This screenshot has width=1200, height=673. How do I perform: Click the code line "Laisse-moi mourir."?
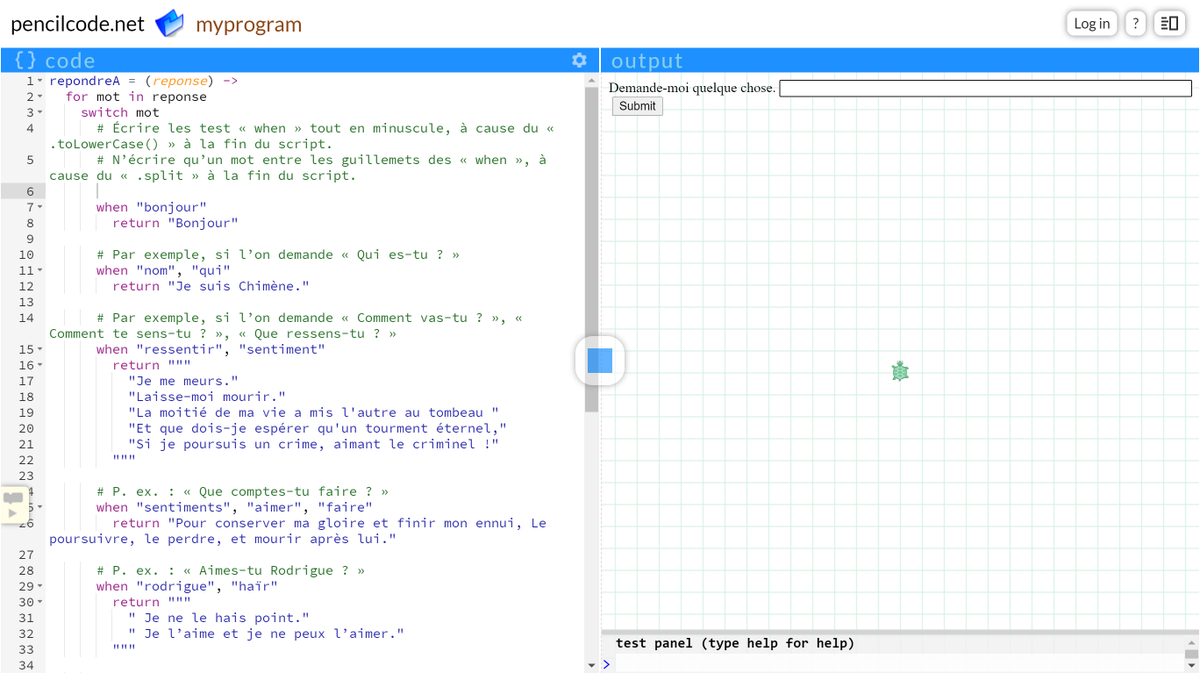pyautogui.click(x=207, y=397)
